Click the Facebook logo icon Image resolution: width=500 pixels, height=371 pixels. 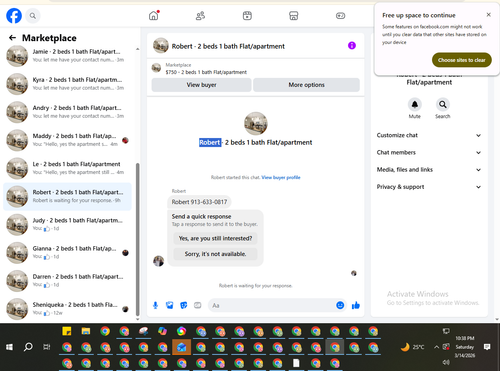(14, 16)
